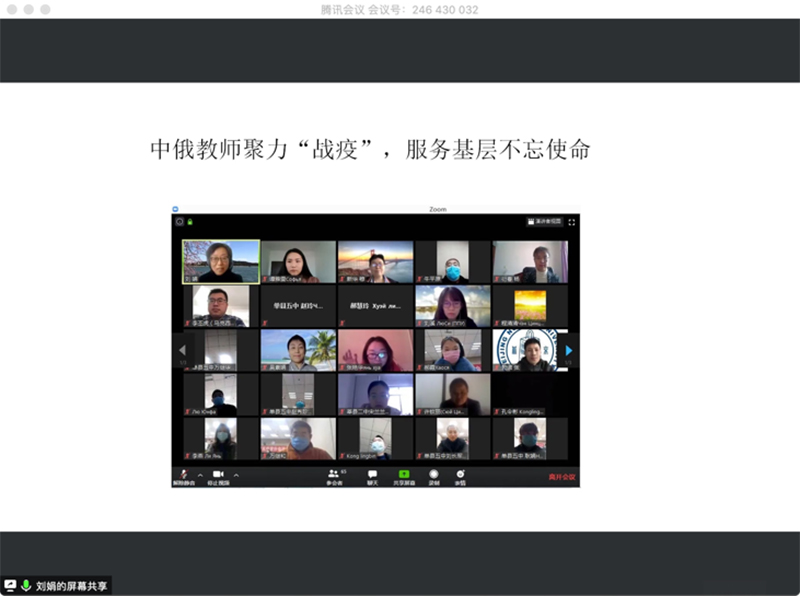Viewport: 800px width, 596px height.
Task: Click the green microphone icon beside 刘娟的屏幕共享
Action: [x=26, y=585]
